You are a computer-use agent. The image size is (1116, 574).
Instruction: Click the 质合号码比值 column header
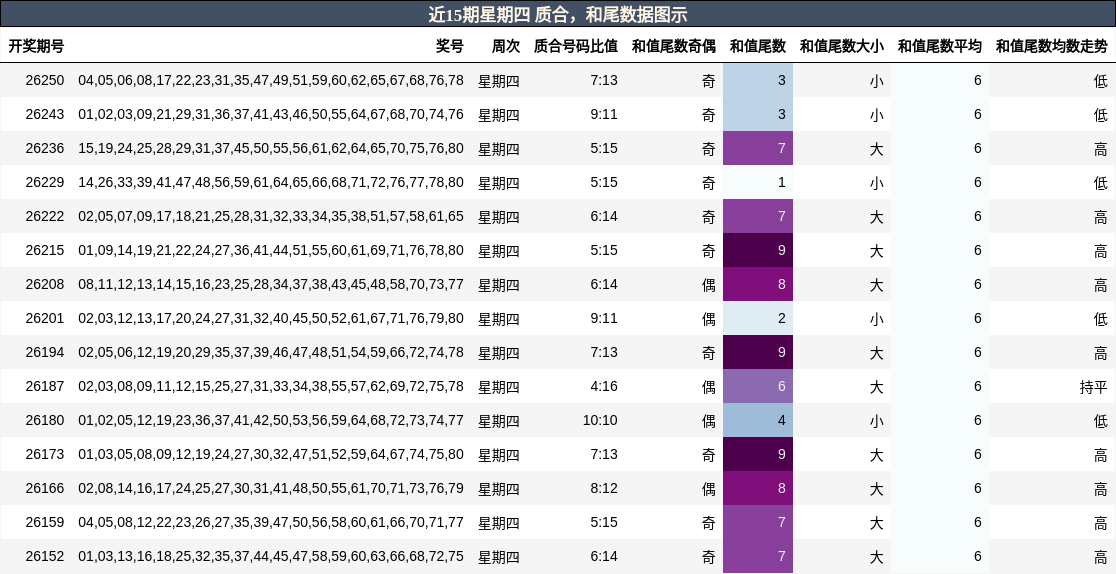[x=575, y=46]
